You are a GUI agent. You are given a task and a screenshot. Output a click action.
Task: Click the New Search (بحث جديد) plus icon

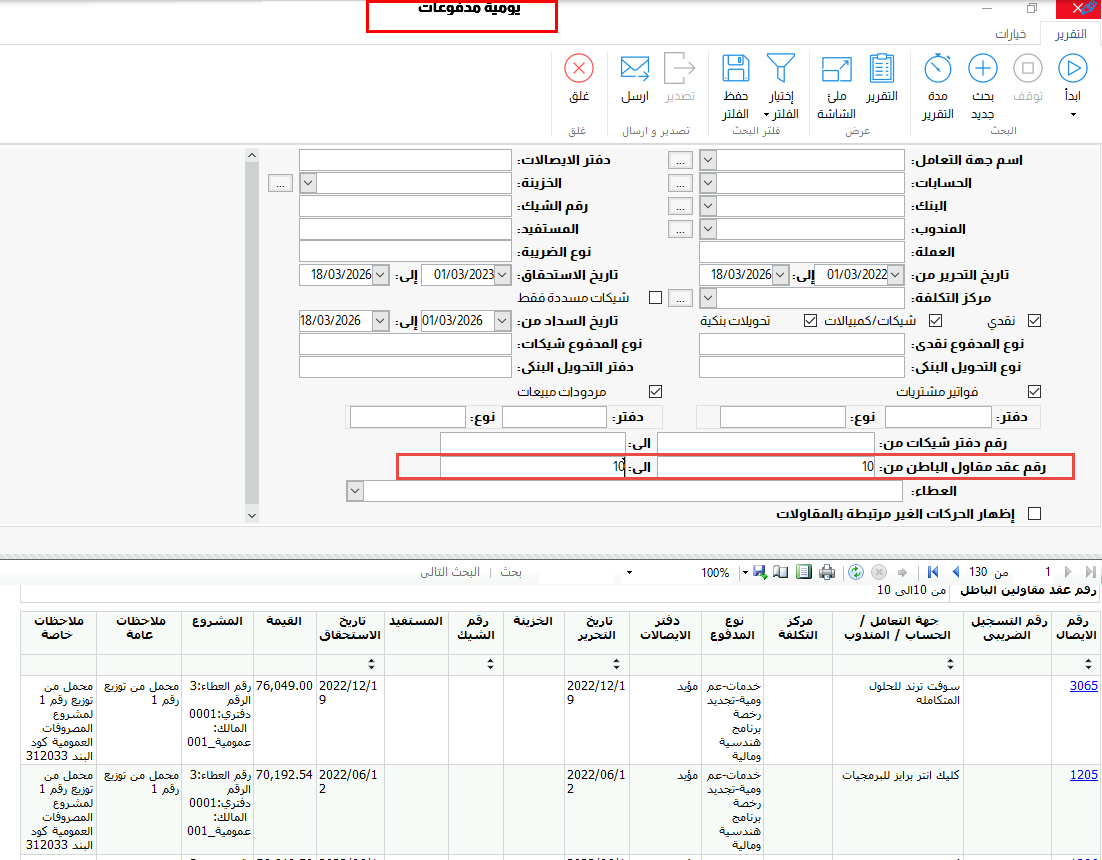click(983, 69)
